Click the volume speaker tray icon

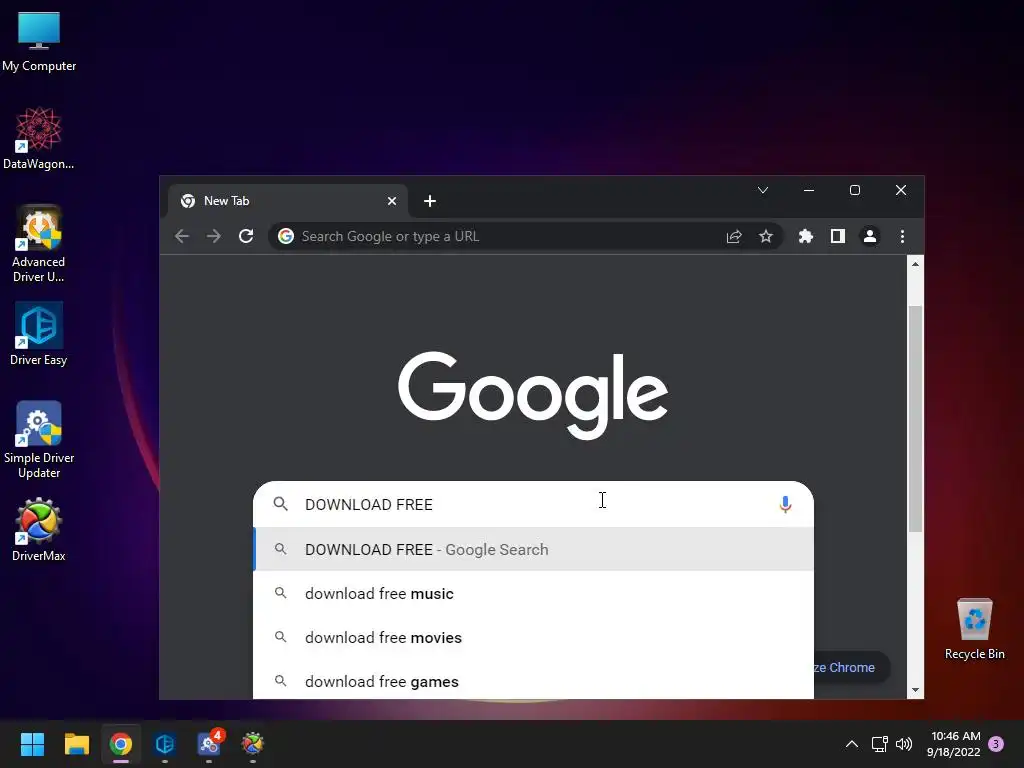coord(904,744)
